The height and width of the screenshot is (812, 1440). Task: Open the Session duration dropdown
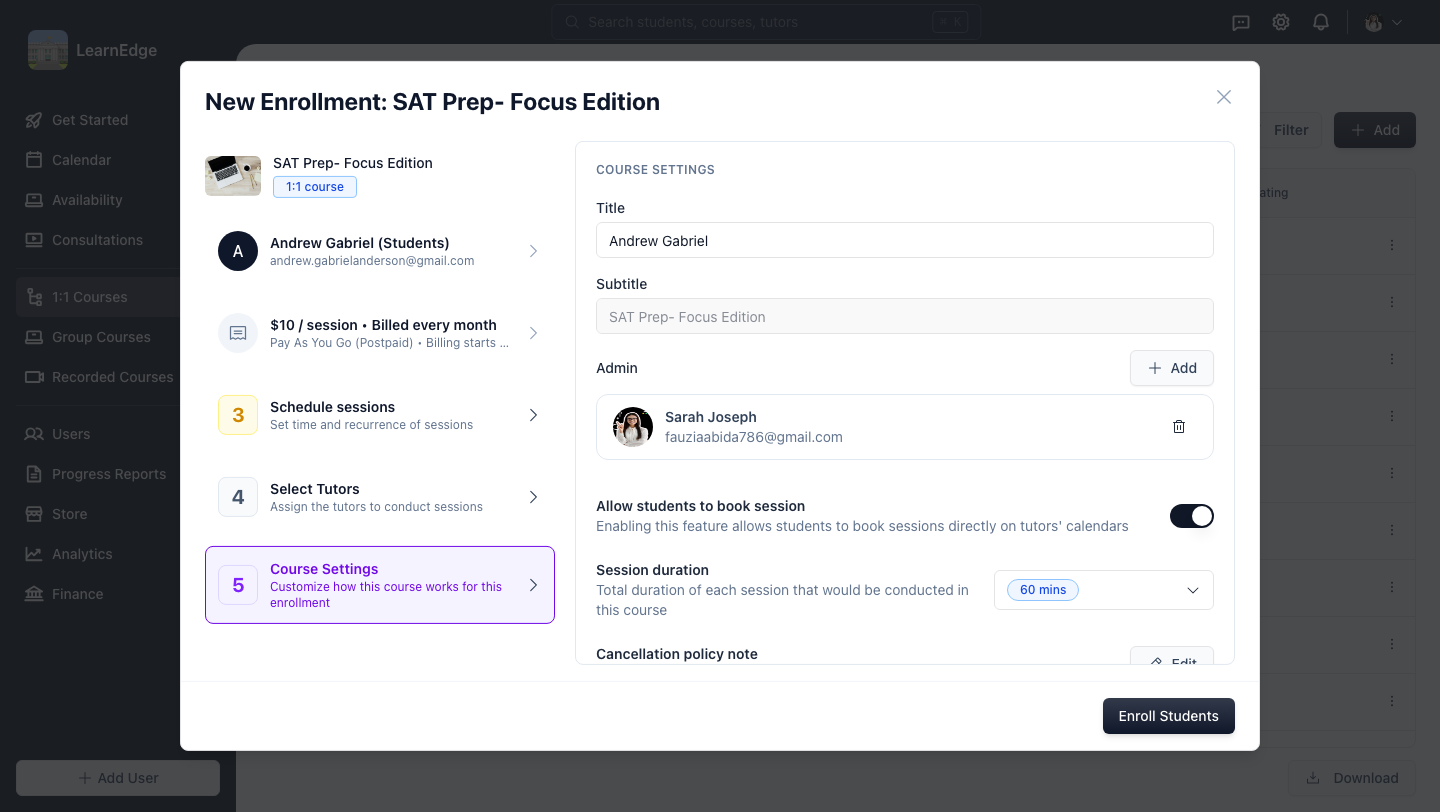tap(1104, 590)
